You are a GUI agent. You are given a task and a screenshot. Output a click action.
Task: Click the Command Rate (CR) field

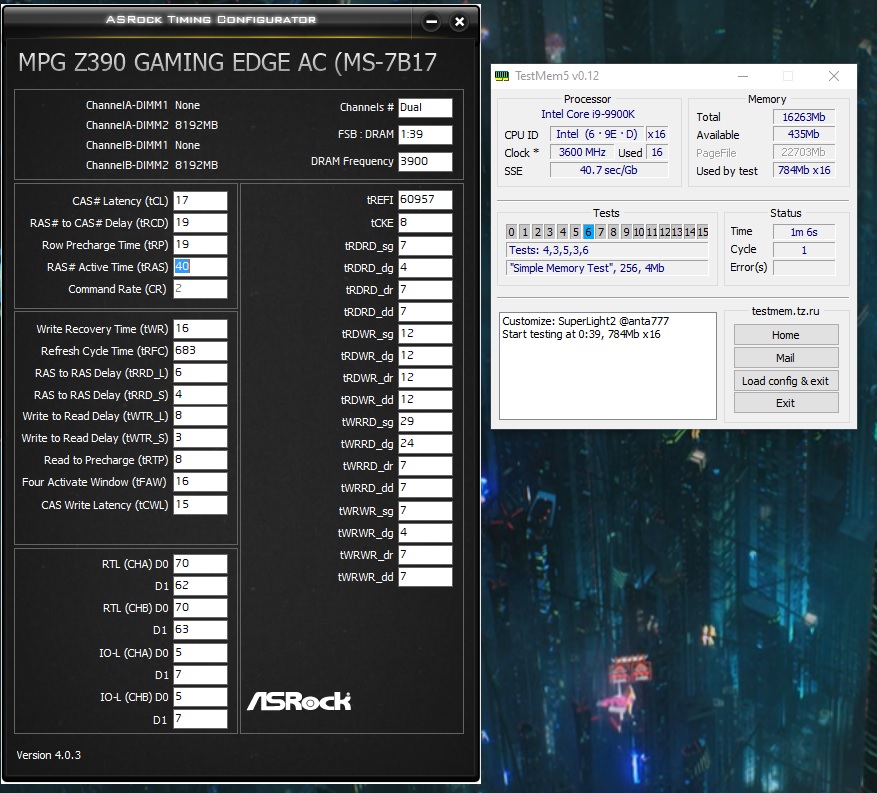point(200,289)
